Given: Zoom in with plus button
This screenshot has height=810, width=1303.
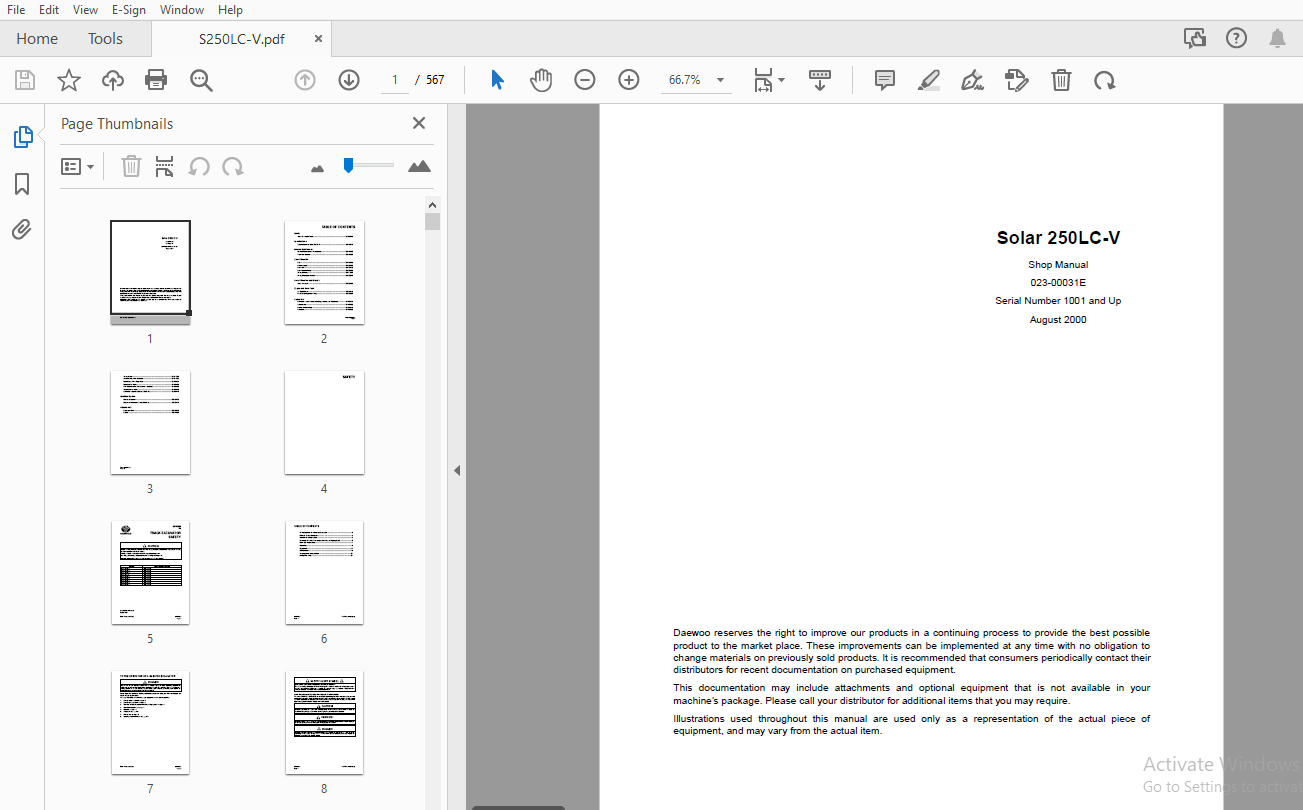Looking at the screenshot, I should click(629, 80).
